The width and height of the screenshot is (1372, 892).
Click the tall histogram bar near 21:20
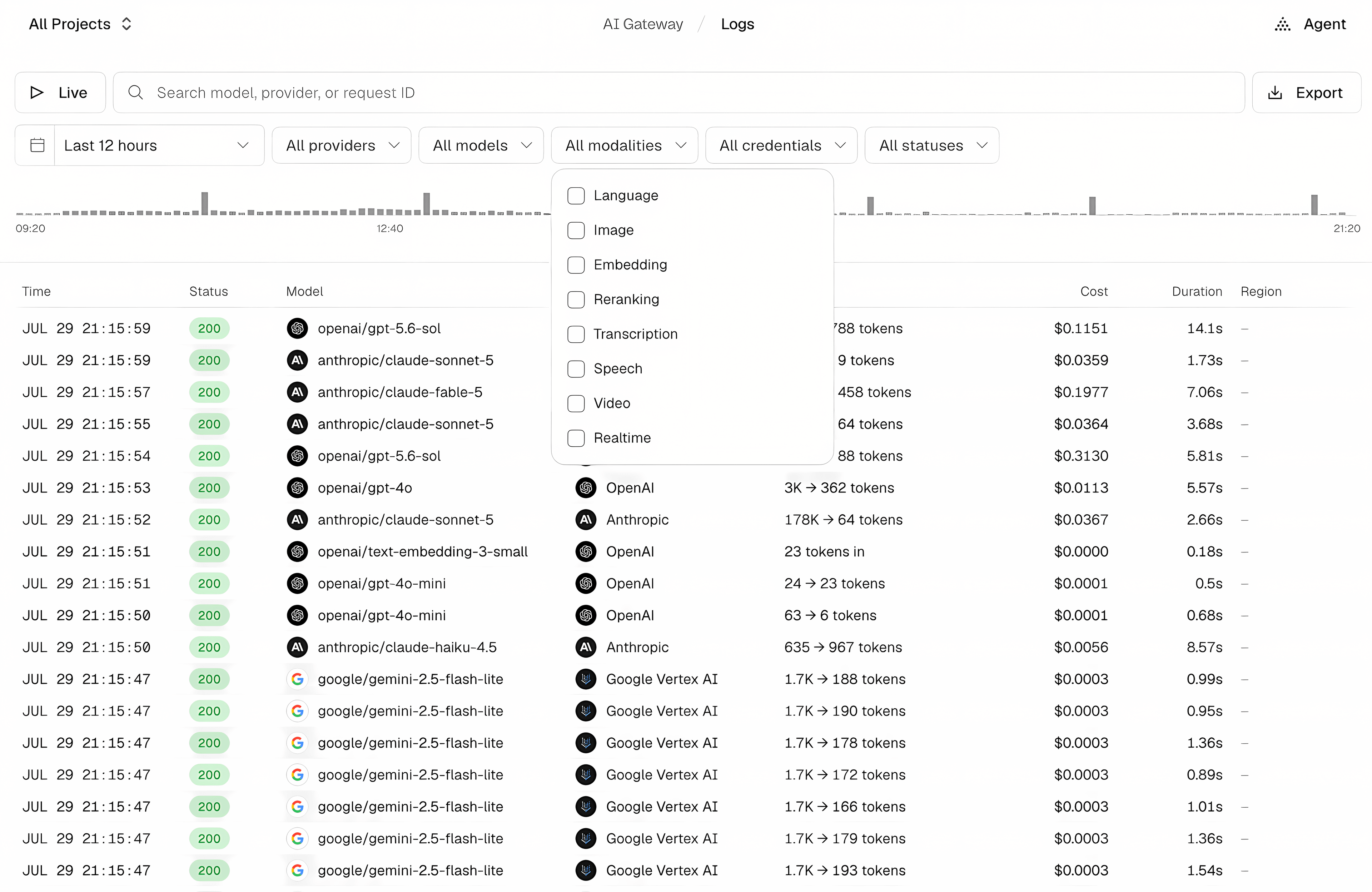[1314, 205]
